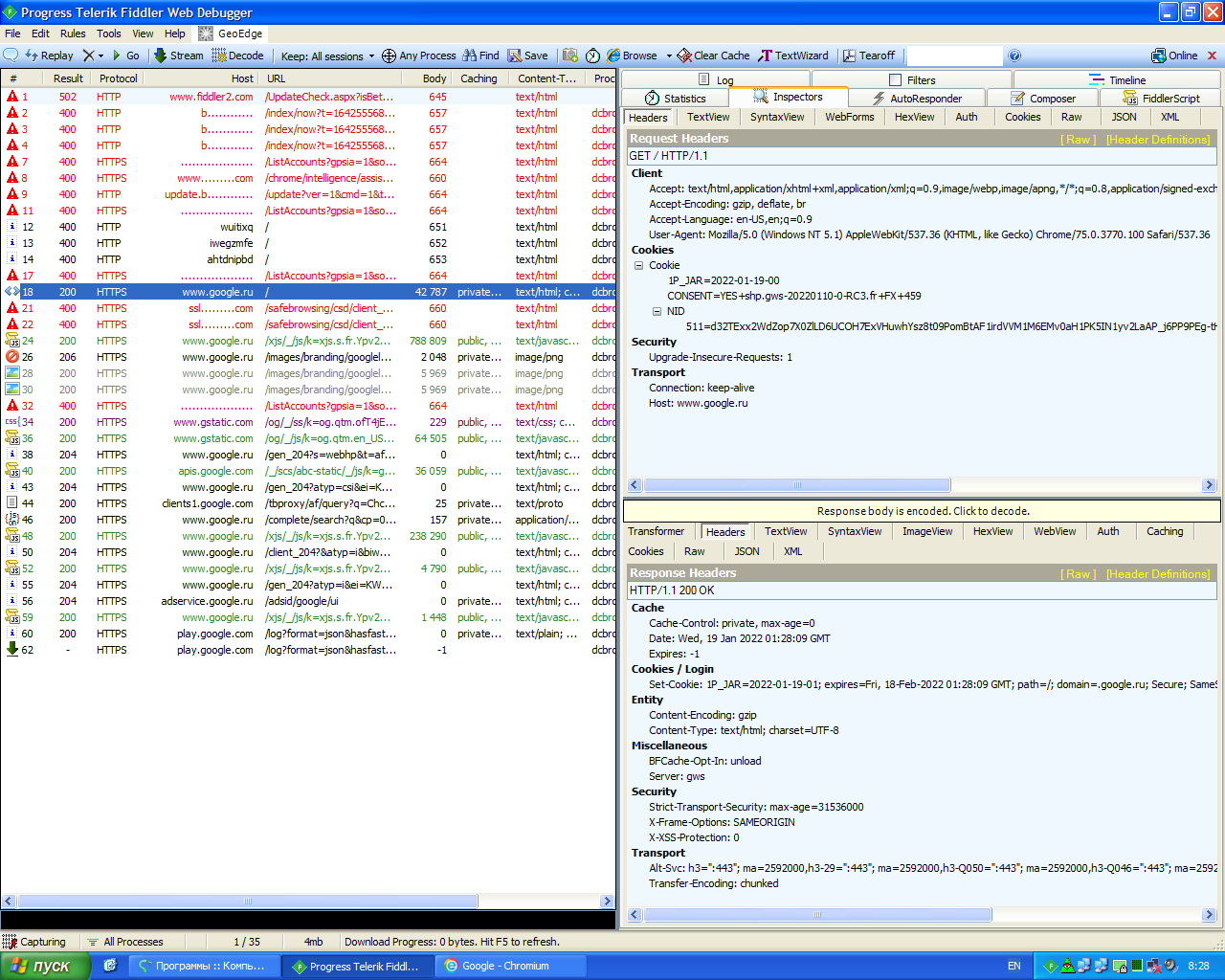Image resolution: width=1225 pixels, height=980 pixels.
Task: Click the EN language indicator in tray
Action: [x=1014, y=966]
